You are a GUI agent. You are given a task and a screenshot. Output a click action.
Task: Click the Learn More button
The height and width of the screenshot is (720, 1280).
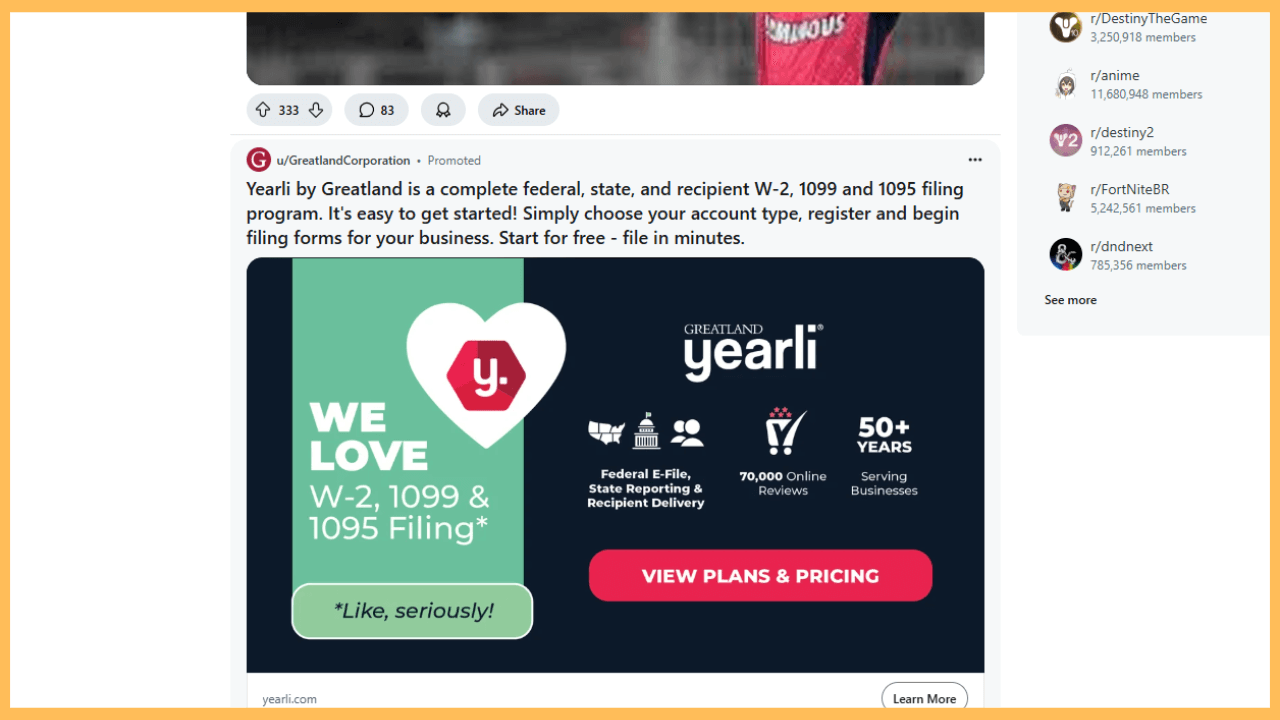924,698
